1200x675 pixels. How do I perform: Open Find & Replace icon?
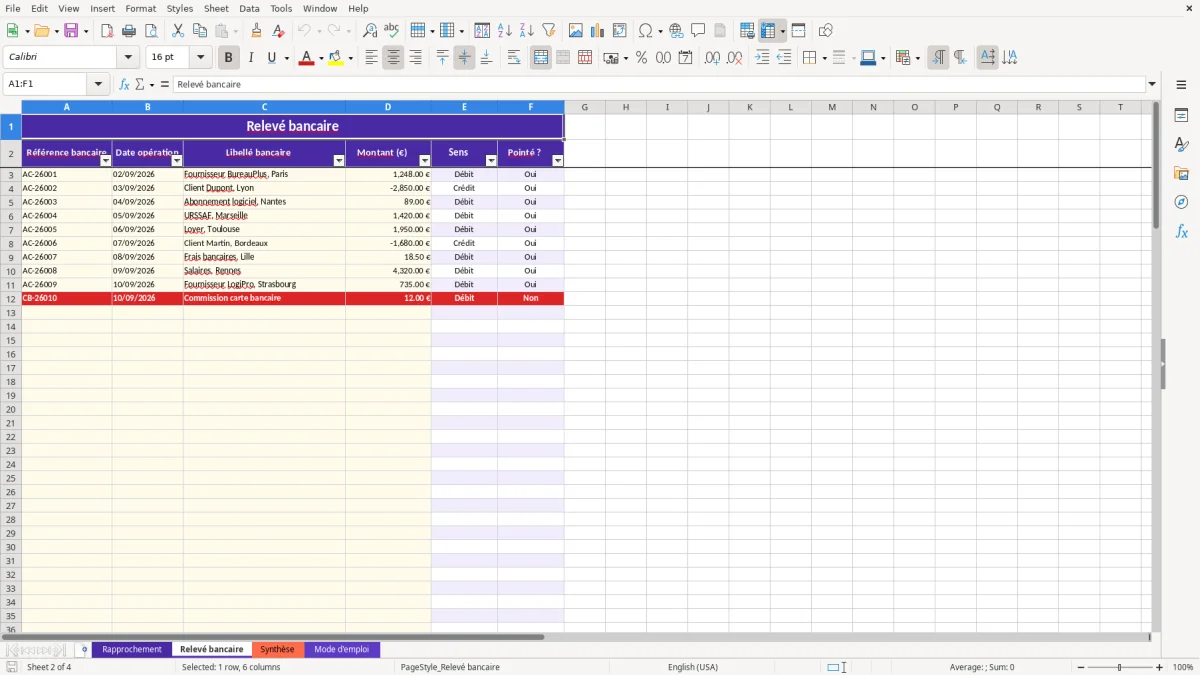point(370,31)
